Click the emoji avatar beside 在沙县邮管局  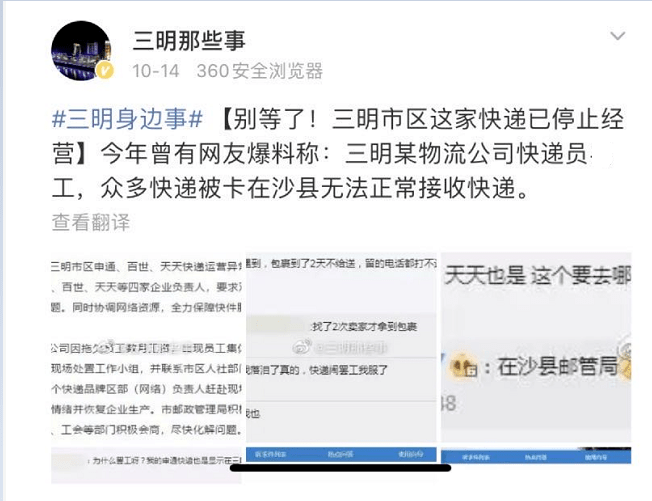[464, 366]
